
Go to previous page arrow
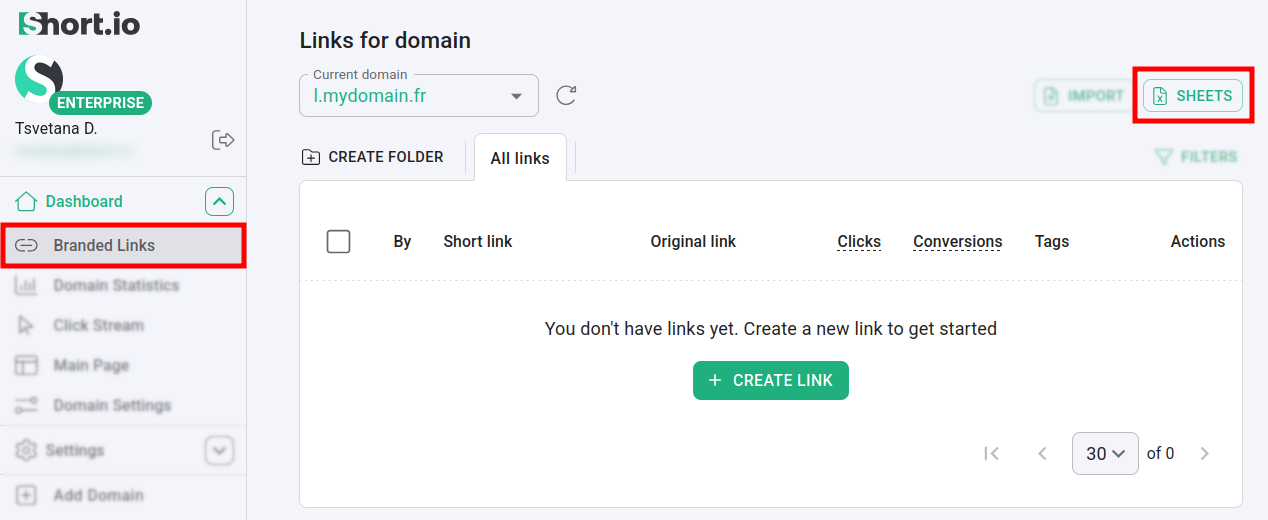coord(1042,454)
